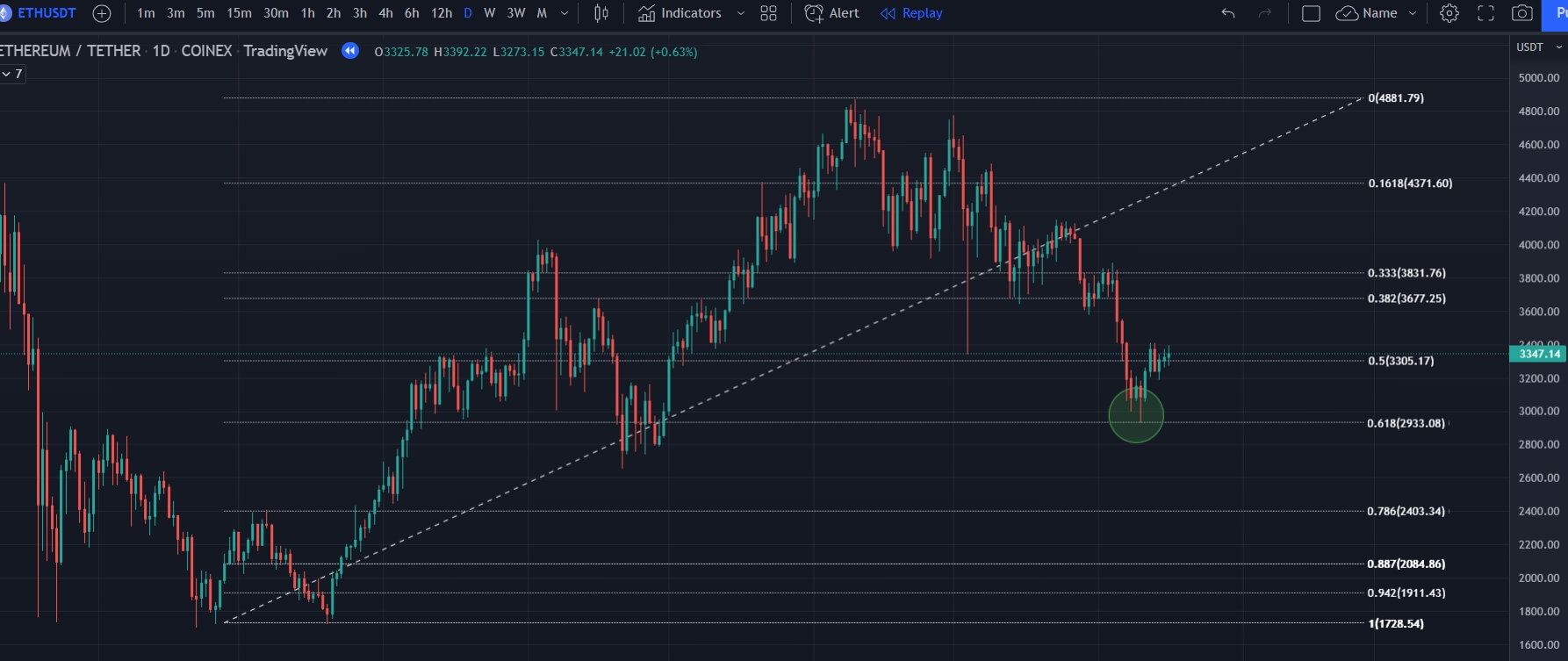Start bar Replay mode
The image size is (1568, 661).
(x=911, y=13)
